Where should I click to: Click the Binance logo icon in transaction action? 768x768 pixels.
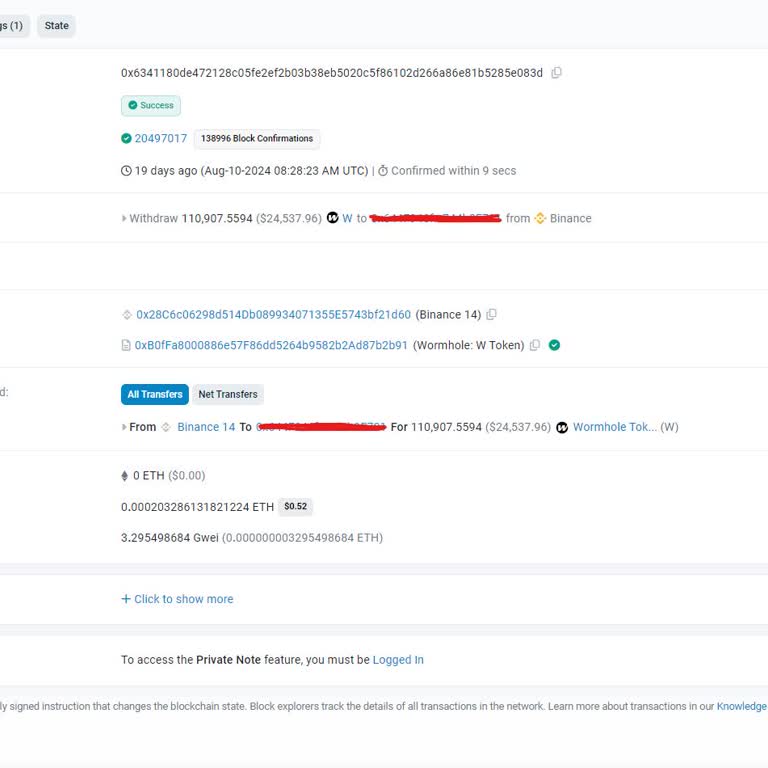(x=540, y=219)
